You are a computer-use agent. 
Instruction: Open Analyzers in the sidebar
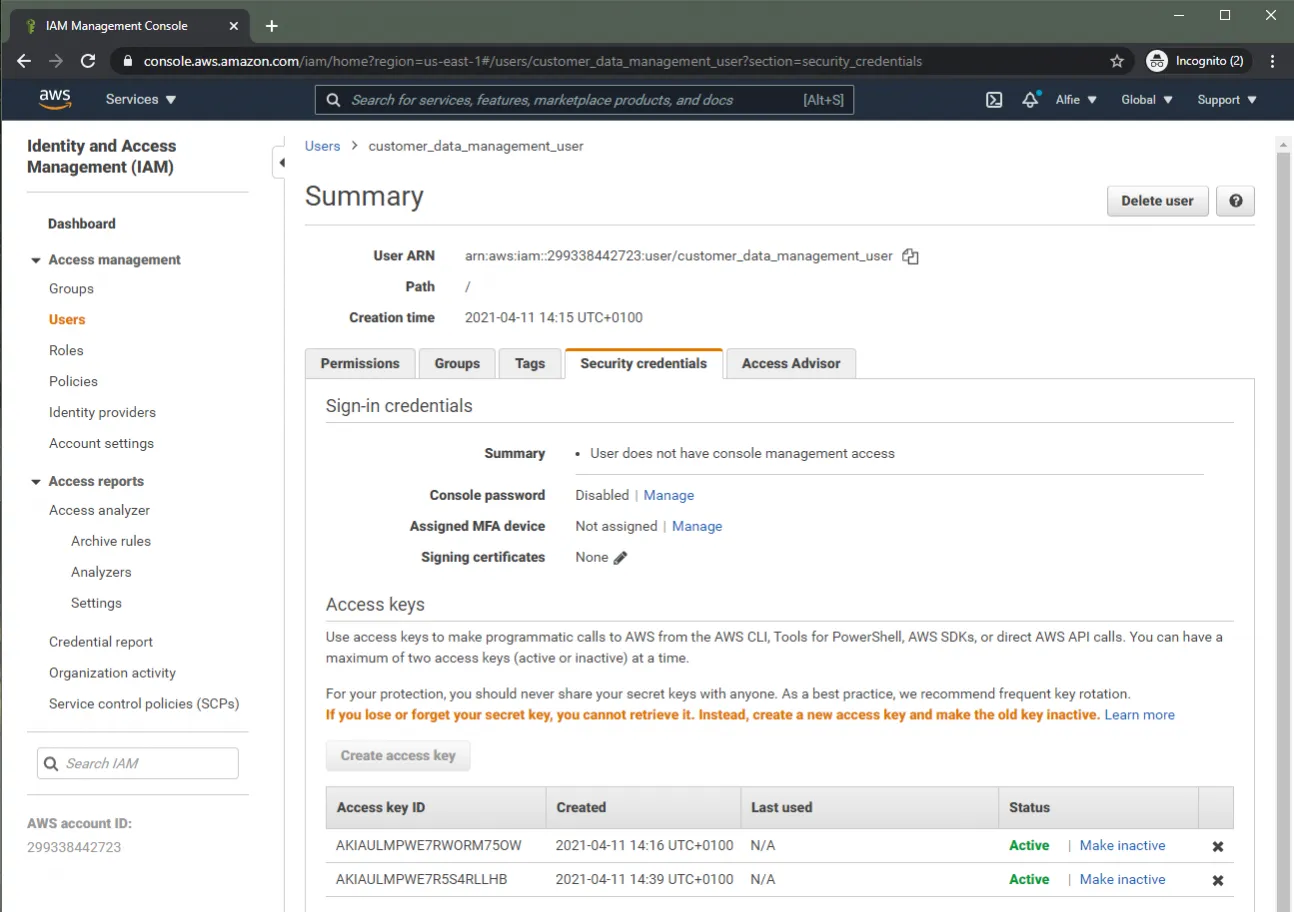click(101, 573)
